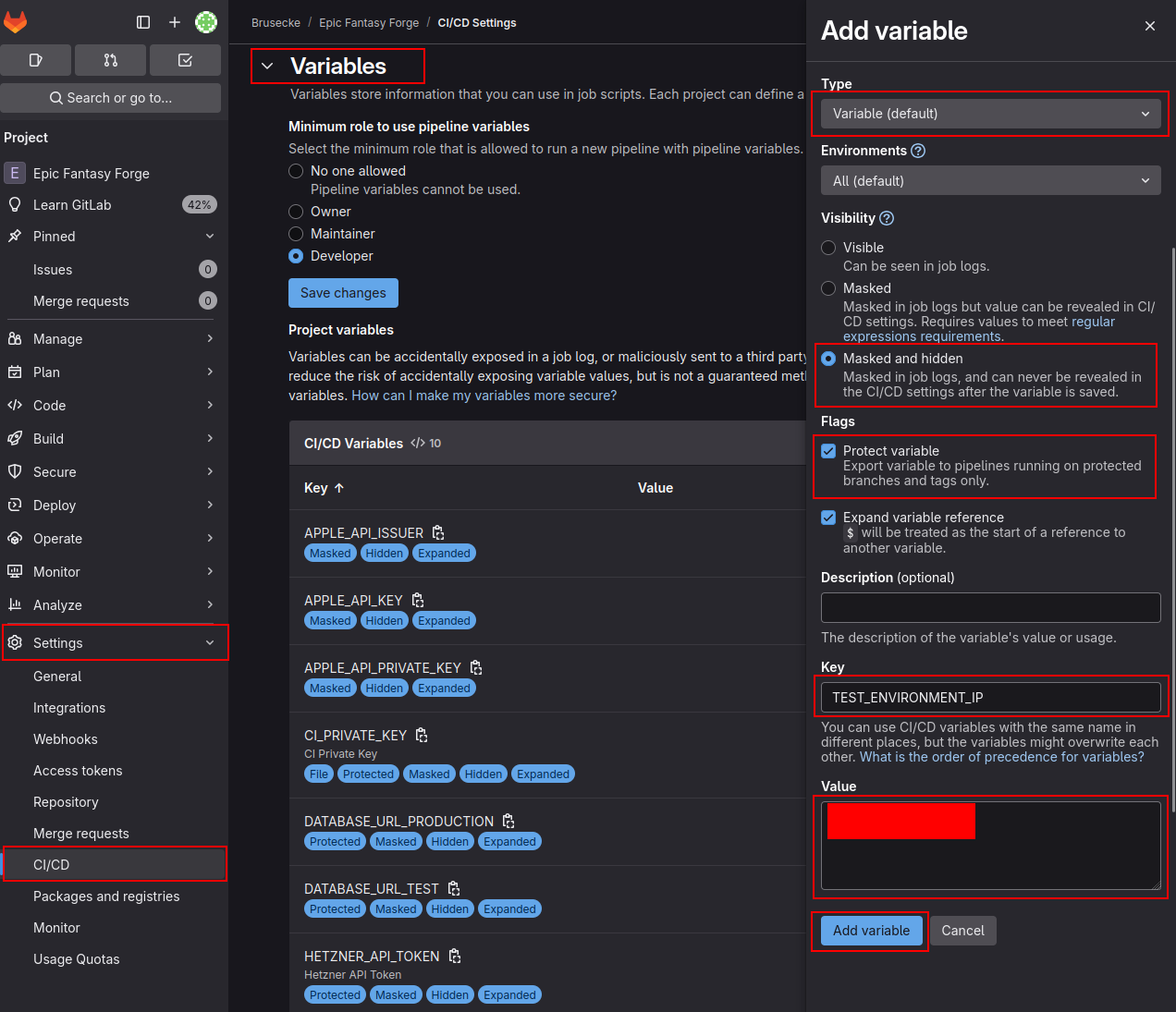Viewport: 1176px width, 1012px height.
Task: Open How can I make variables secure link
Action: coord(484,396)
